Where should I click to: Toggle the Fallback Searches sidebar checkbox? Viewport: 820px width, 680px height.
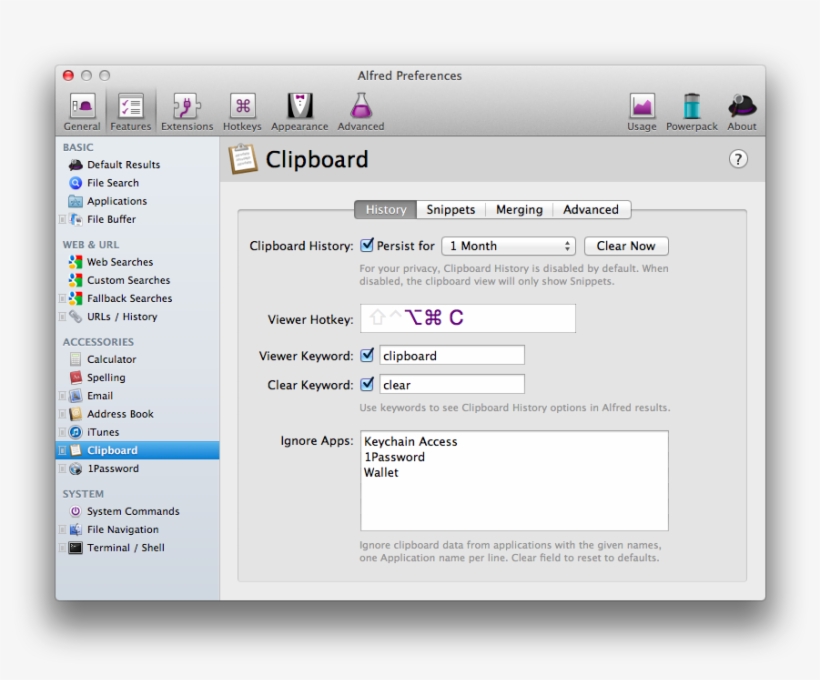tap(62, 299)
